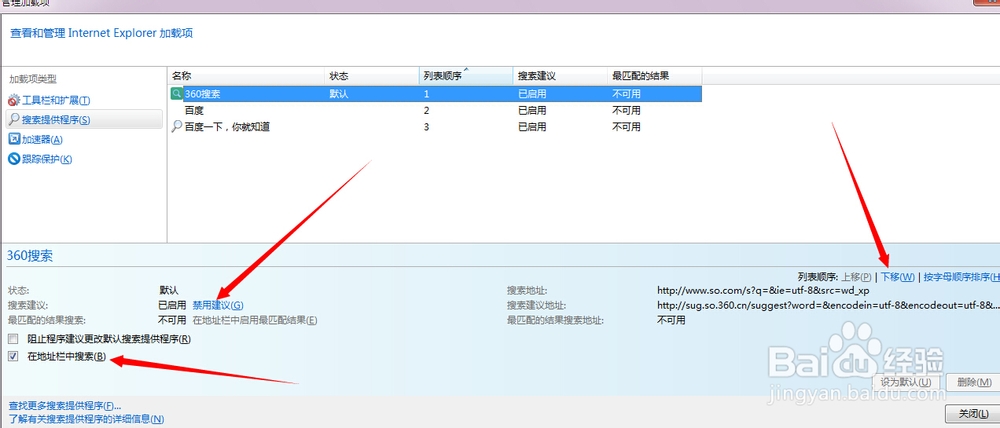Click 不可用 cell of 百度一下 row
Viewport: 1000px width, 428px height.
pos(626,127)
